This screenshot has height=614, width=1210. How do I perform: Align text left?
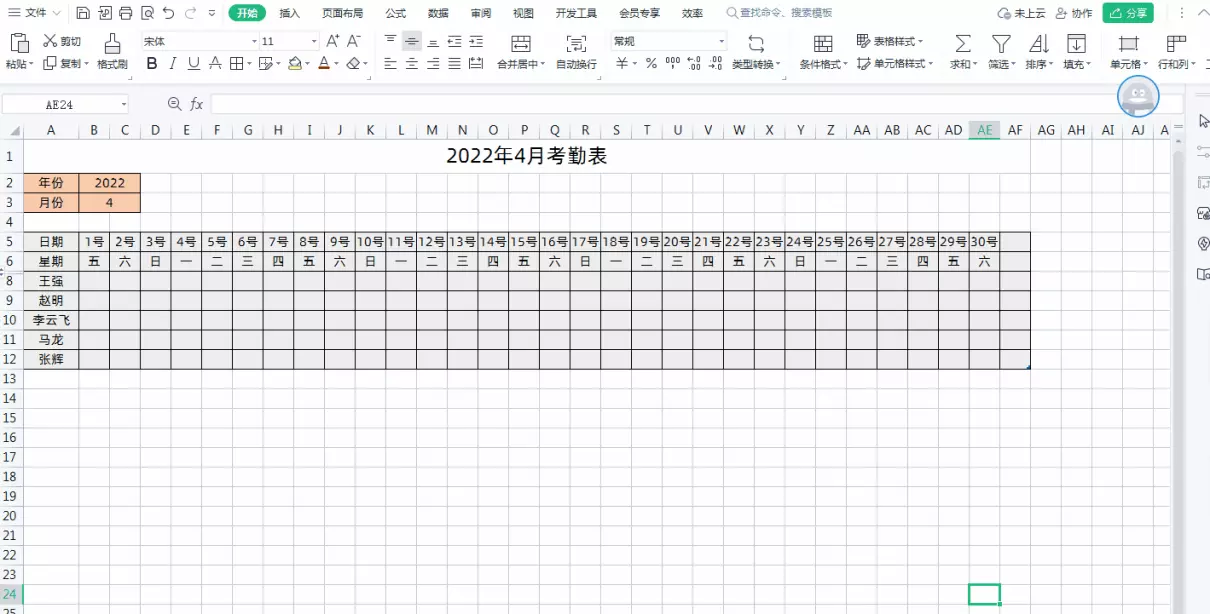(x=391, y=63)
